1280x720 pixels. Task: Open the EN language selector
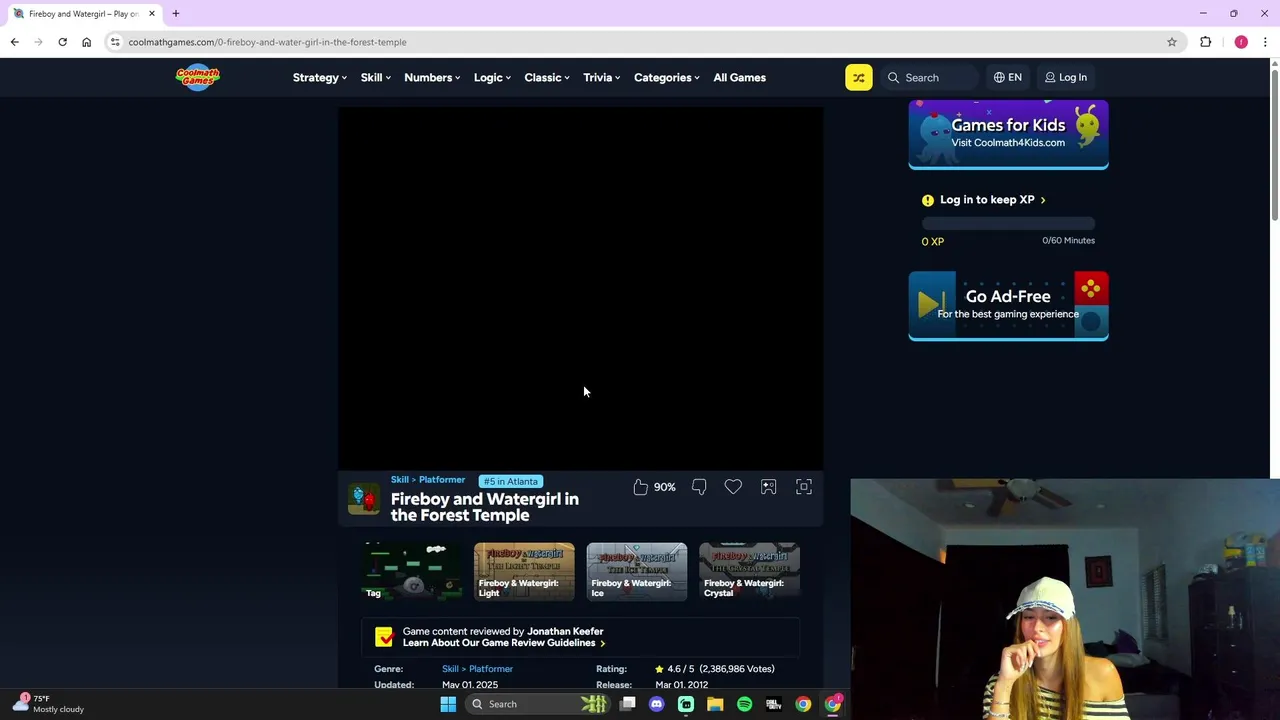tap(1007, 77)
